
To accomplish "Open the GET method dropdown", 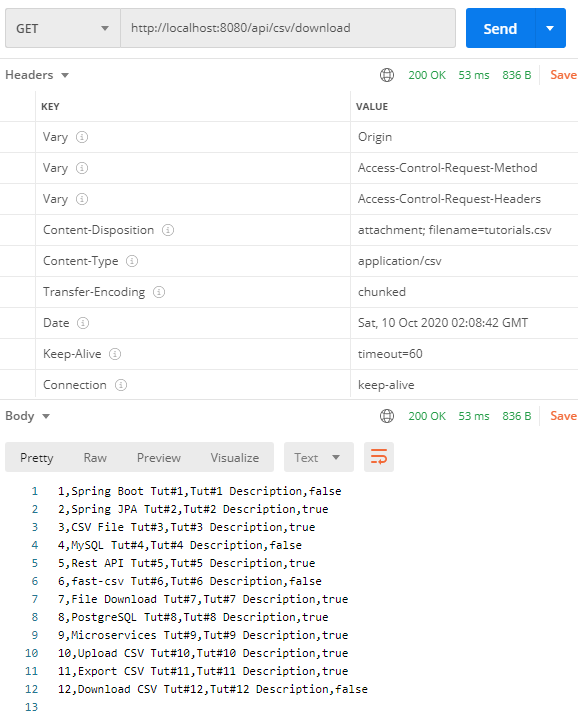I will (63, 28).
